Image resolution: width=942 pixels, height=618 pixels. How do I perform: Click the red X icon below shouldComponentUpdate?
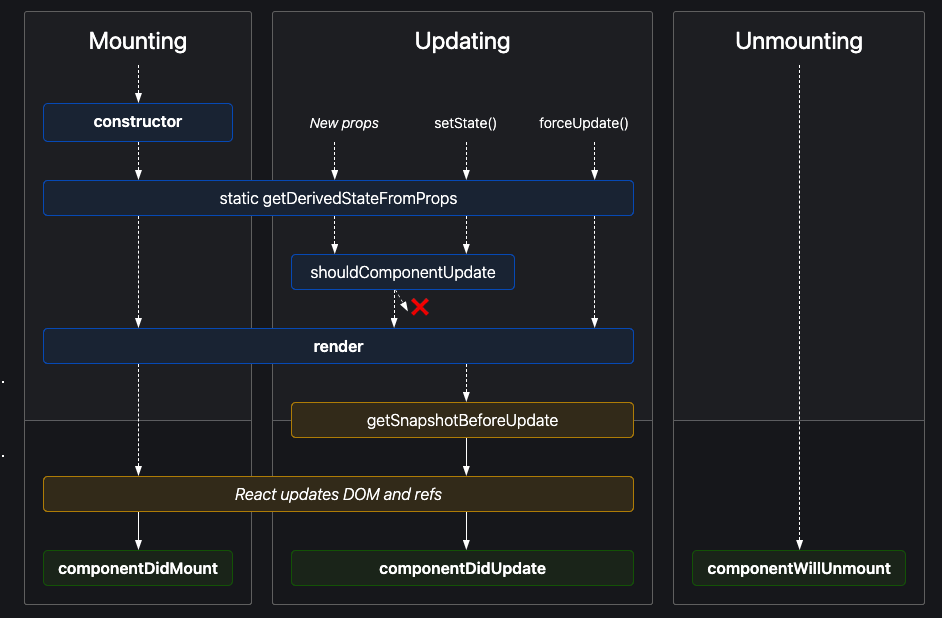(420, 307)
